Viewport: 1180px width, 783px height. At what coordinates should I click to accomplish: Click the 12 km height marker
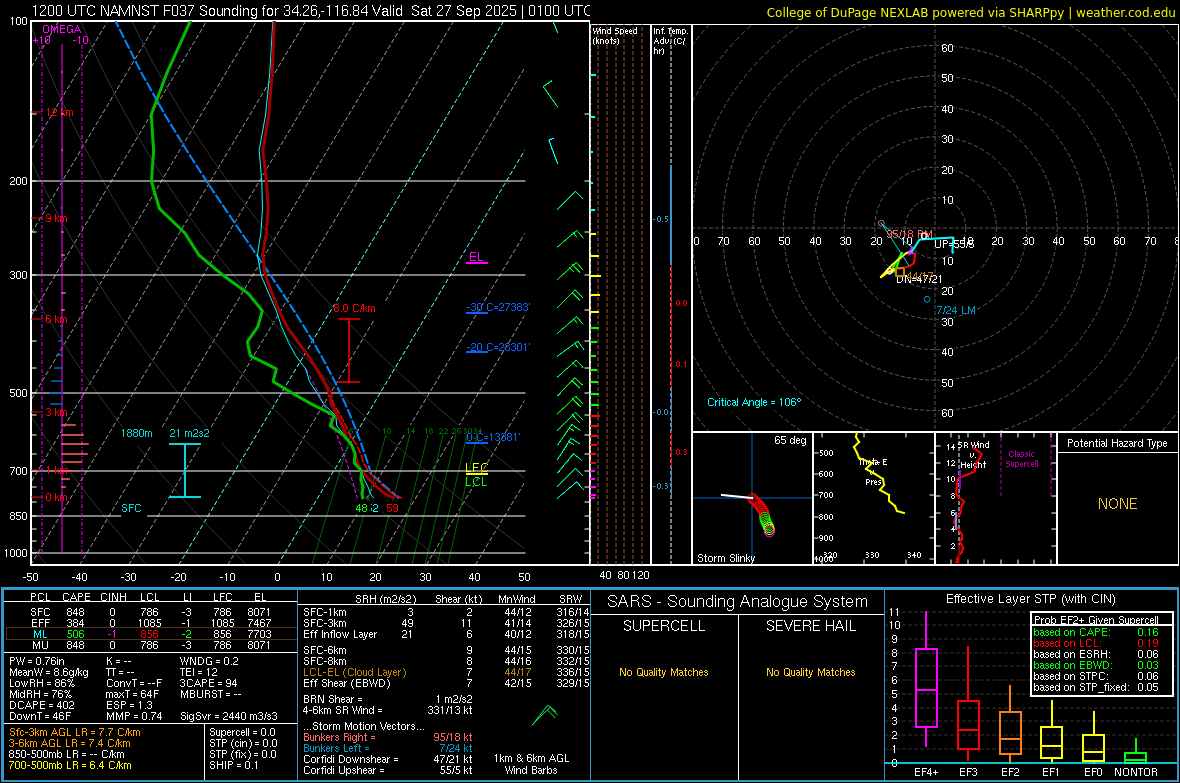coord(59,112)
